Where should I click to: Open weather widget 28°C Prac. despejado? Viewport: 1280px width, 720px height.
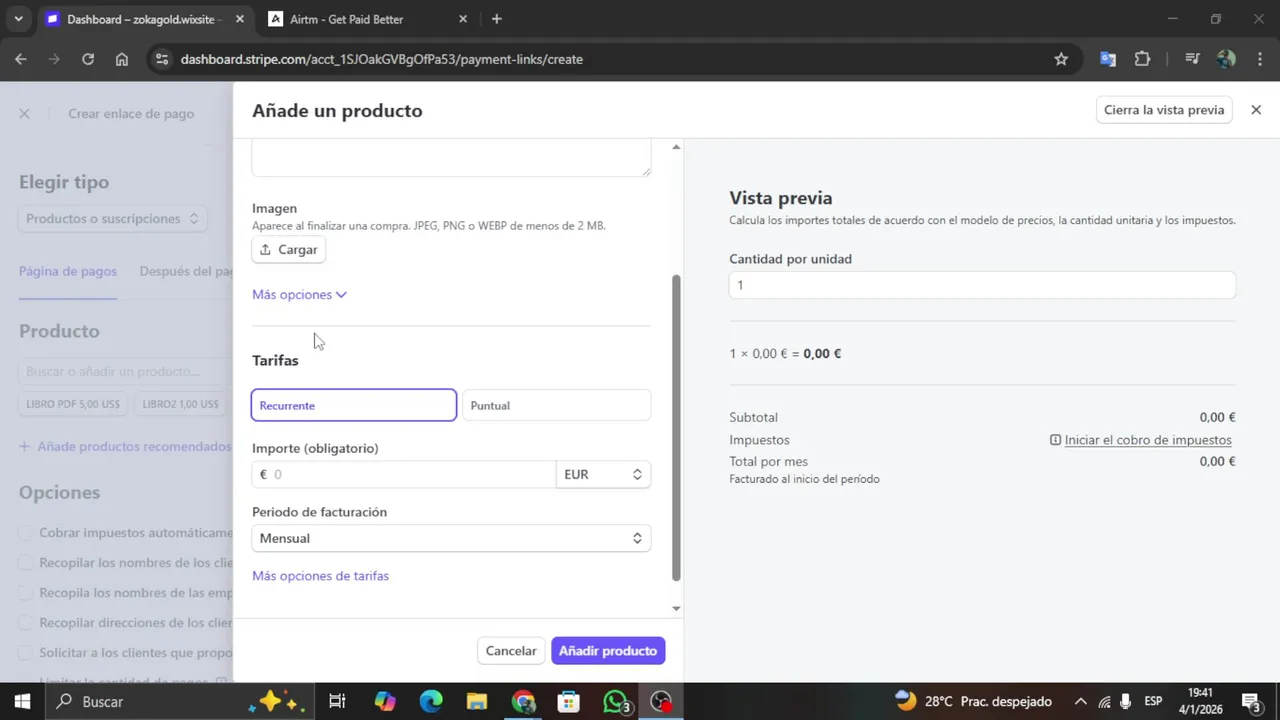coord(974,701)
